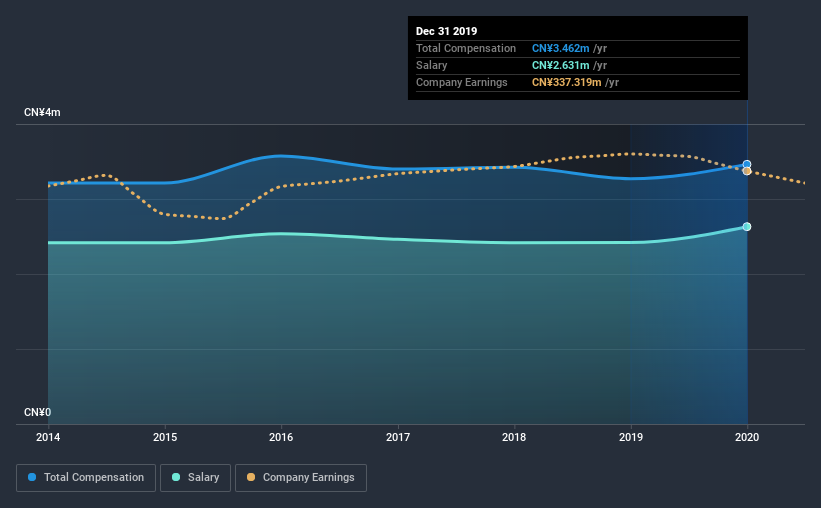This screenshot has width=821, height=508.
Task: Click the Salary label in tooltip
Action: (431, 65)
